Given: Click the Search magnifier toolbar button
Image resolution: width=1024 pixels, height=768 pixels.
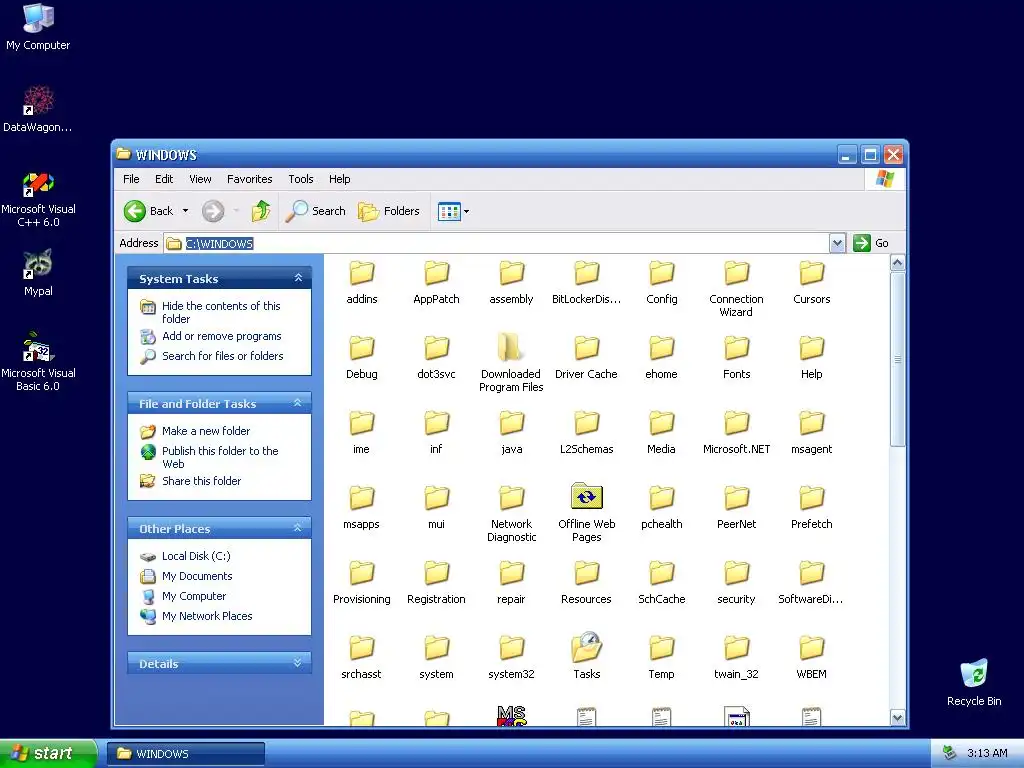Looking at the screenshot, I should 316,211.
